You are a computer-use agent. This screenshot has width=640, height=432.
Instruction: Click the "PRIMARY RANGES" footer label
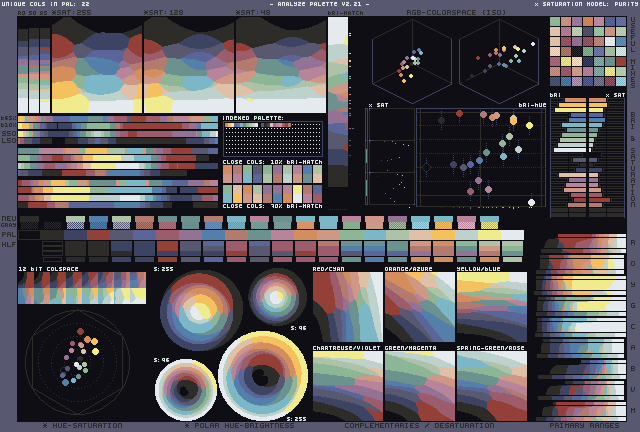point(584,425)
